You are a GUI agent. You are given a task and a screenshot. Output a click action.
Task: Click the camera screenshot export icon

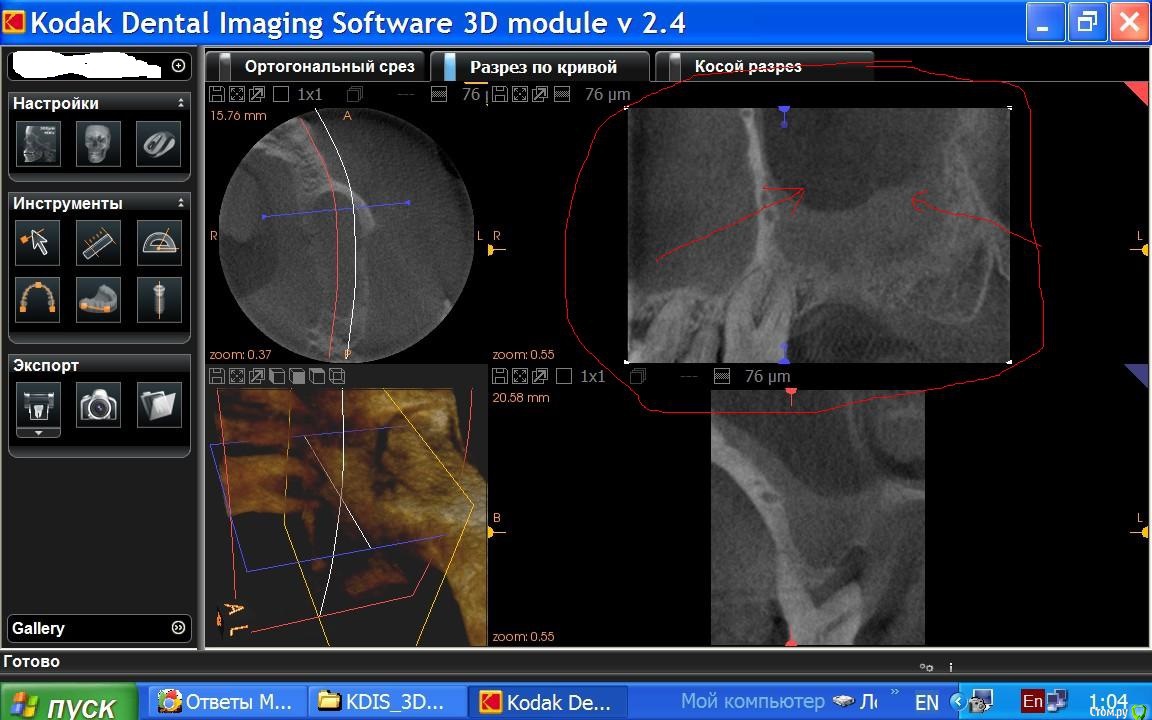coord(98,405)
